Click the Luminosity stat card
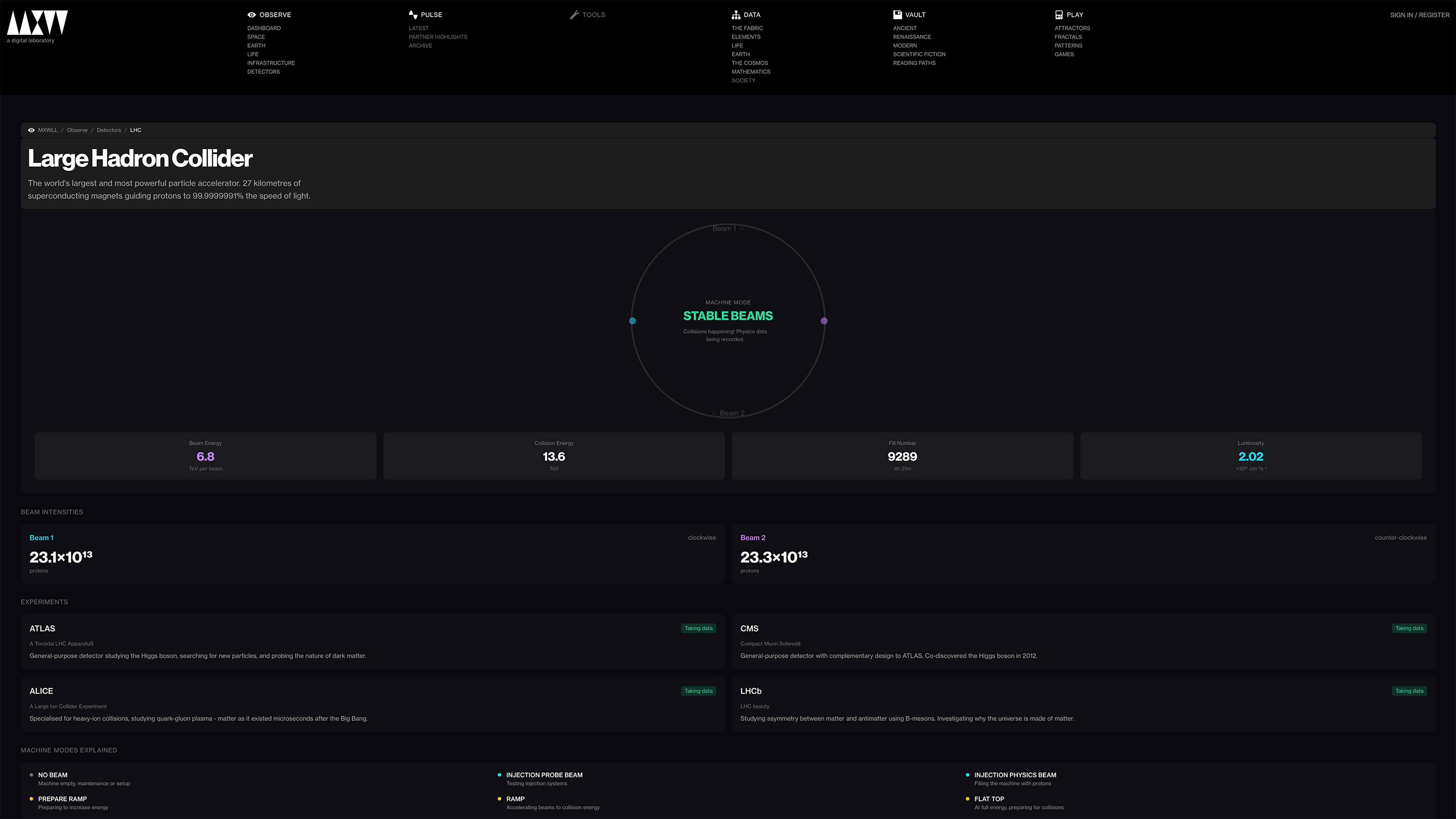This screenshot has height=819, width=1456. click(x=1250, y=456)
